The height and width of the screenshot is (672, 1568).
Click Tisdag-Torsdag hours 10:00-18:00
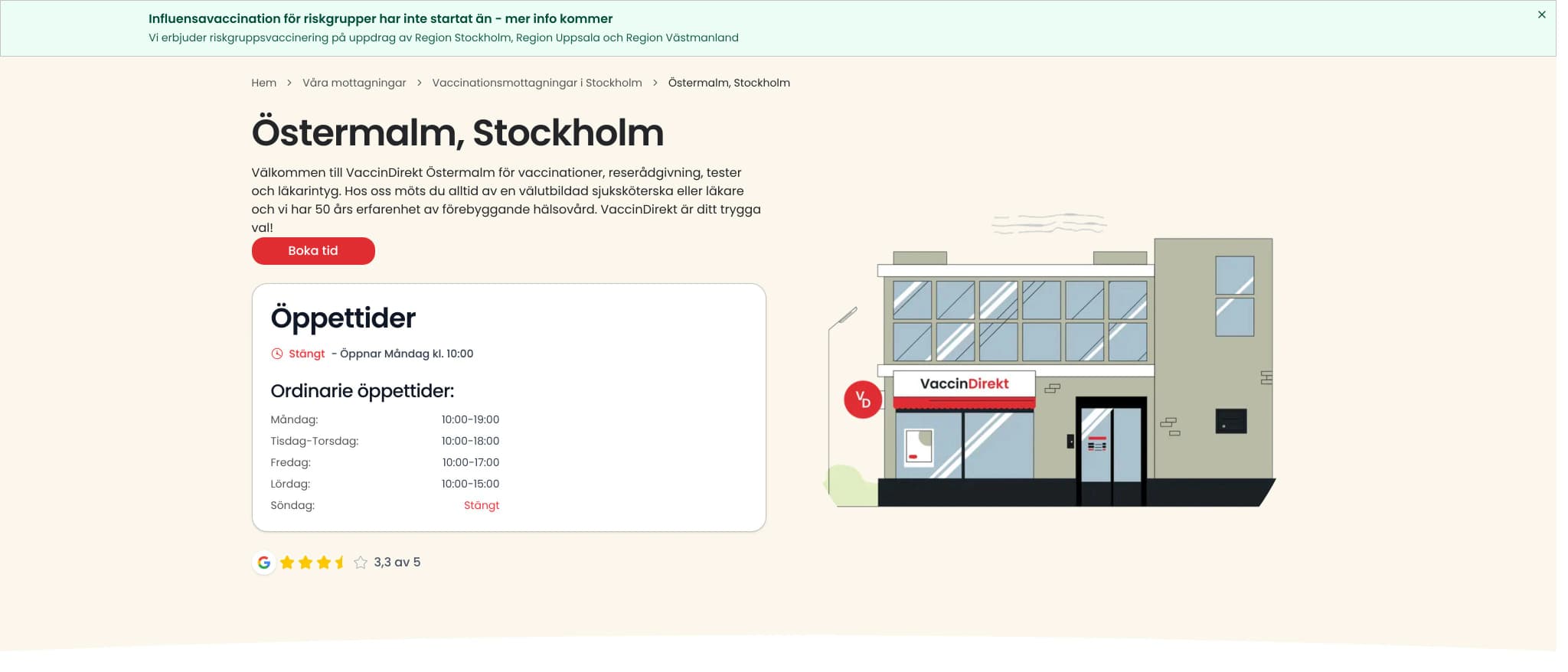tap(470, 441)
